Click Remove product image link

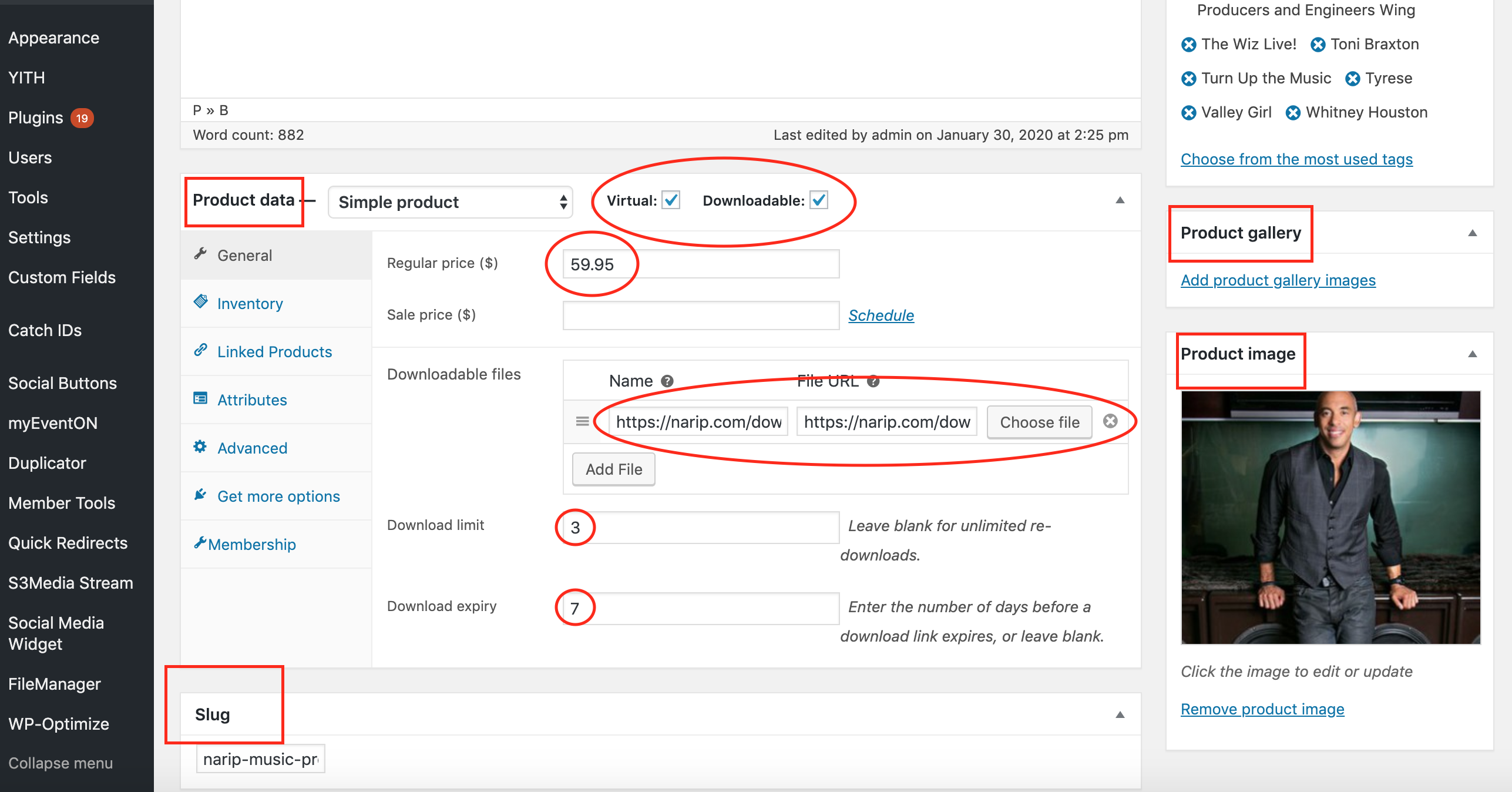[1262, 709]
